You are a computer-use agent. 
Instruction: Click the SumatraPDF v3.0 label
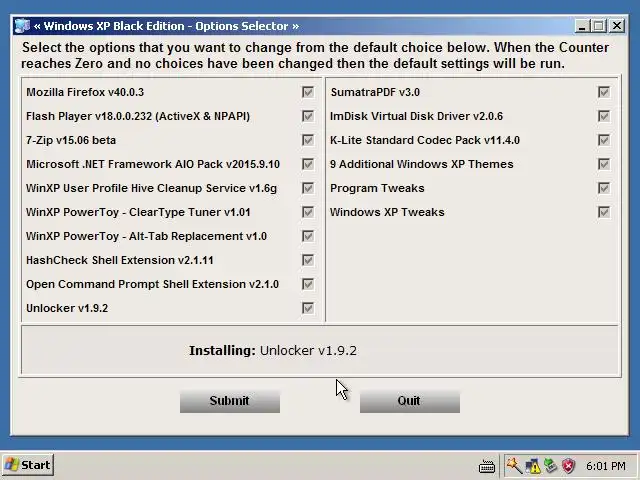(x=375, y=92)
